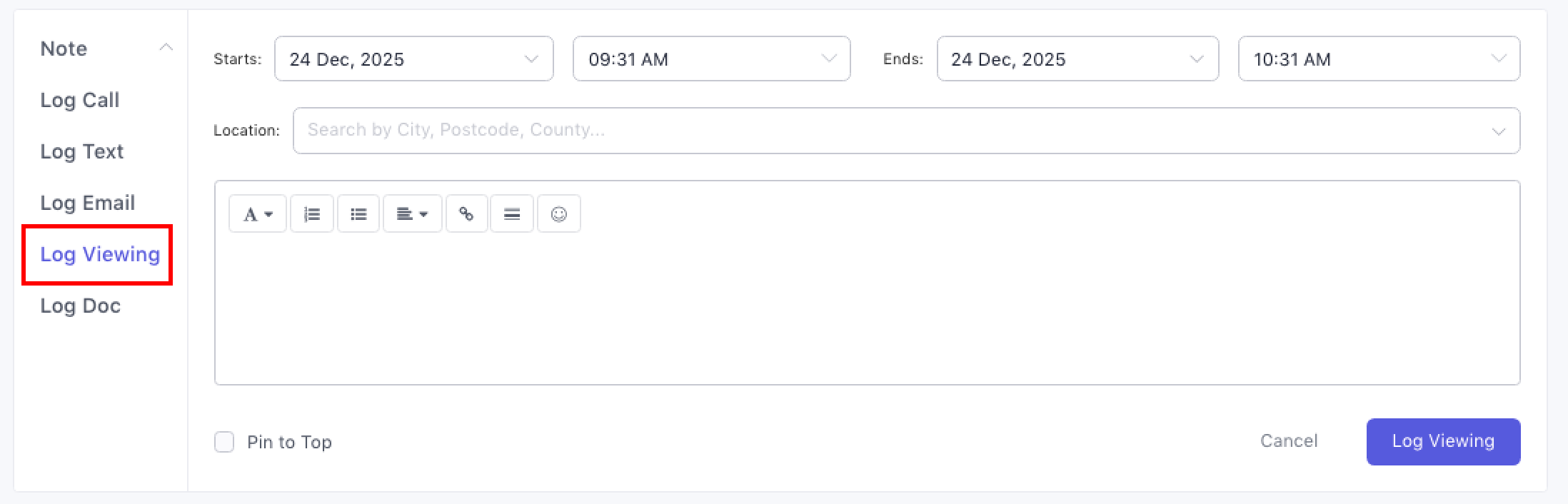Insert an ordered numbered list
The height and width of the screenshot is (504, 1568).
pos(312,214)
